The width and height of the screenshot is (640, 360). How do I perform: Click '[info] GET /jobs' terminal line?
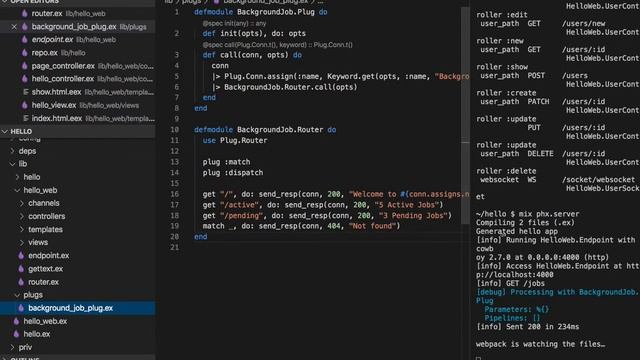(x=510, y=283)
